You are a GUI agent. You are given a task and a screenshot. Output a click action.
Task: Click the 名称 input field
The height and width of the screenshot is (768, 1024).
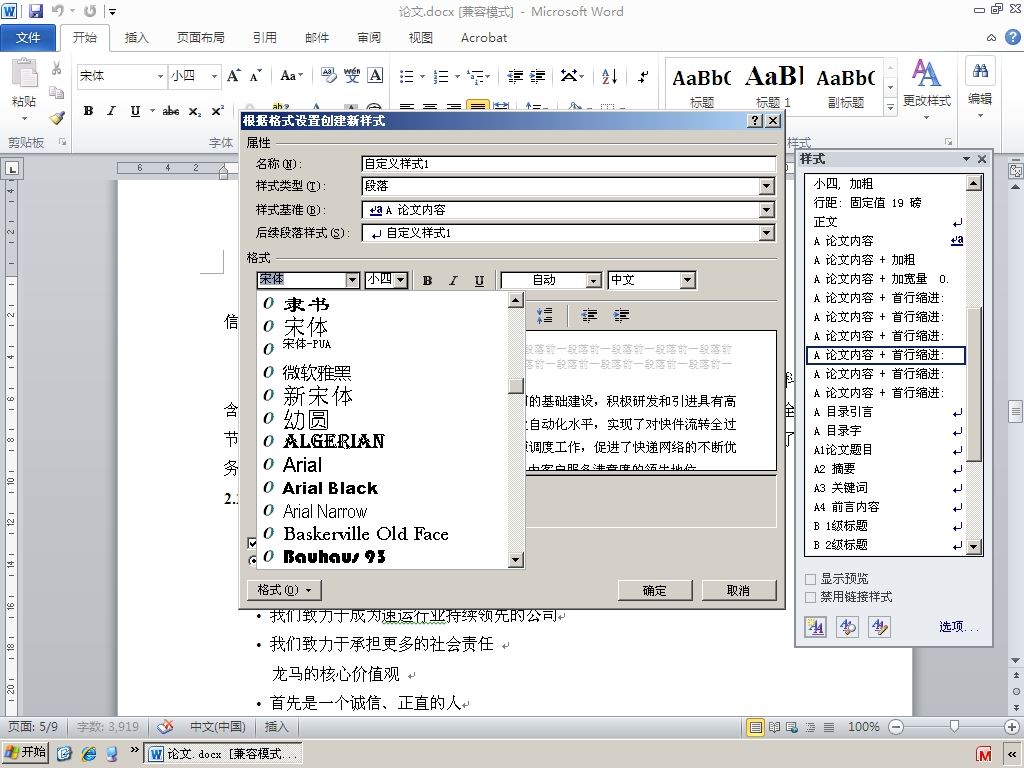coord(568,164)
